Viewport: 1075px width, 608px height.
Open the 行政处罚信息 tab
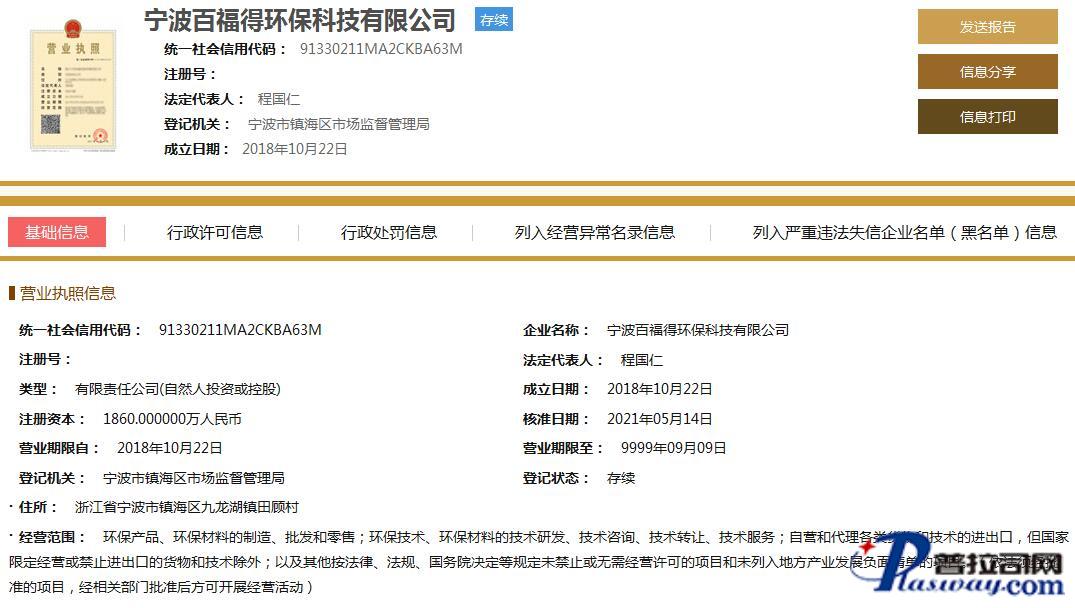(389, 232)
